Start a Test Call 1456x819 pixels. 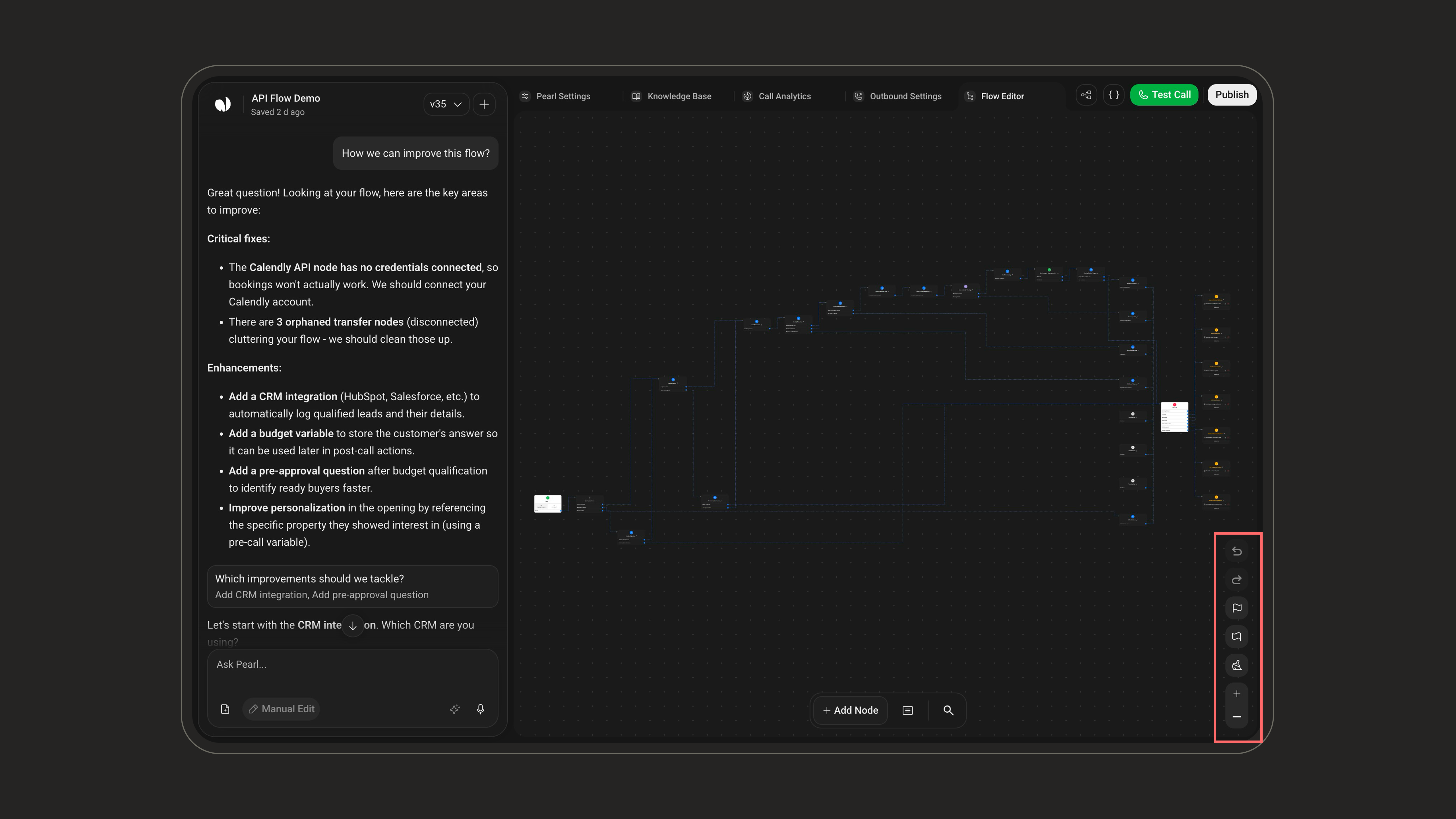point(1164,95)
